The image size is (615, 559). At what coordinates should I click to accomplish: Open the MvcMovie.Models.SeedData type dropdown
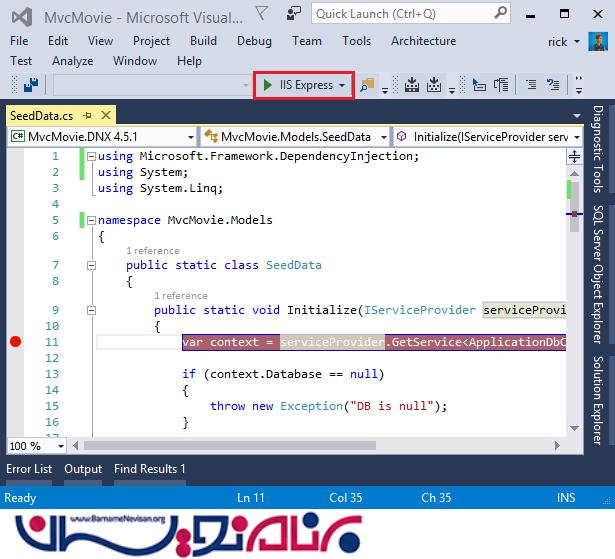click(295, 137)
